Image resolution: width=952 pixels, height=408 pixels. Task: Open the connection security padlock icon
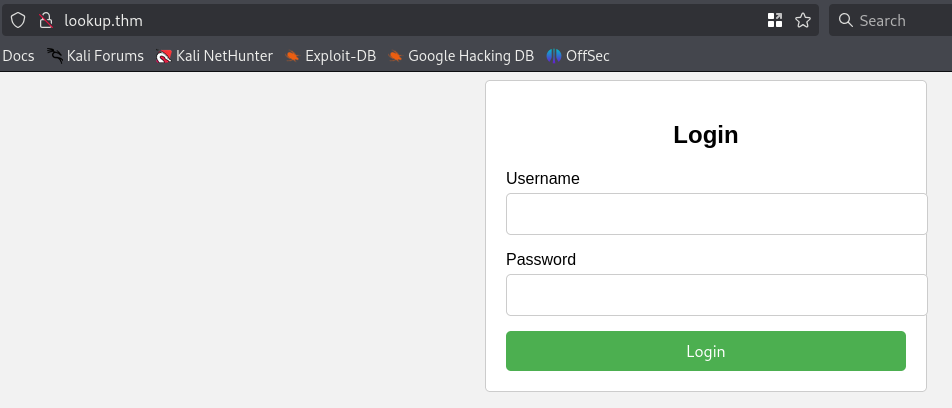(x=44, y=20)
